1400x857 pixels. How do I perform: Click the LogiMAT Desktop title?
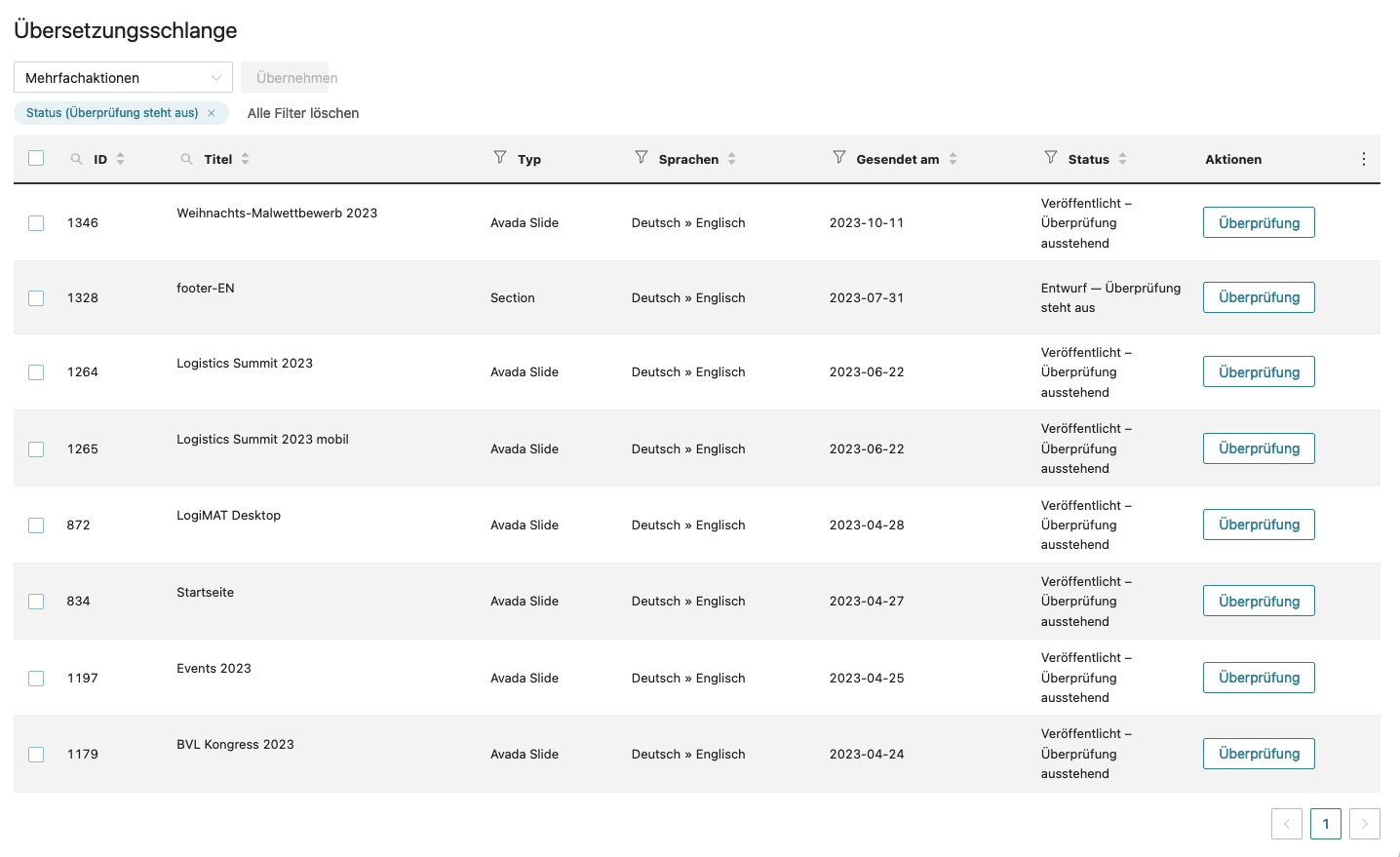point(228,515)
